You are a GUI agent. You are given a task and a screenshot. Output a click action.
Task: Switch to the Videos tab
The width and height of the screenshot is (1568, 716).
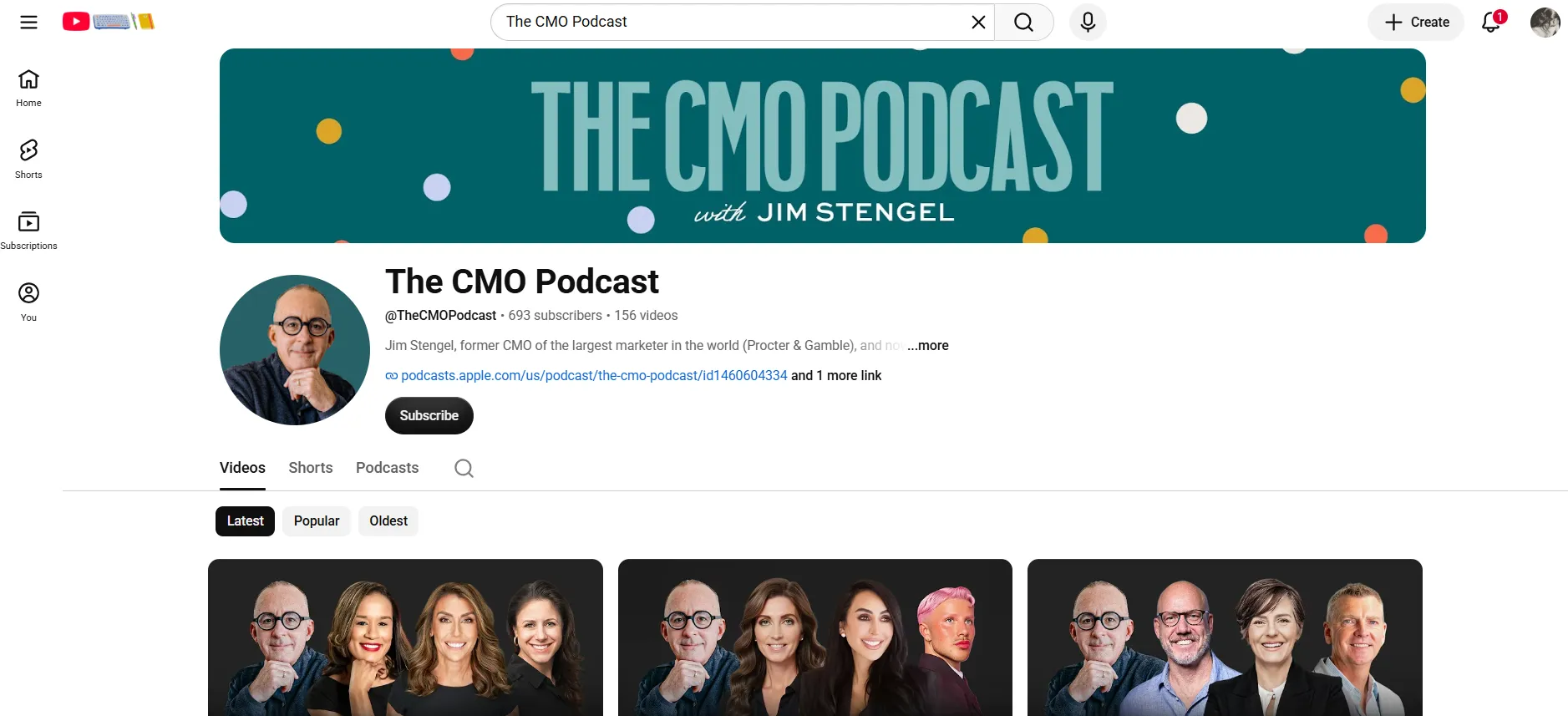(x=242, y=468)
